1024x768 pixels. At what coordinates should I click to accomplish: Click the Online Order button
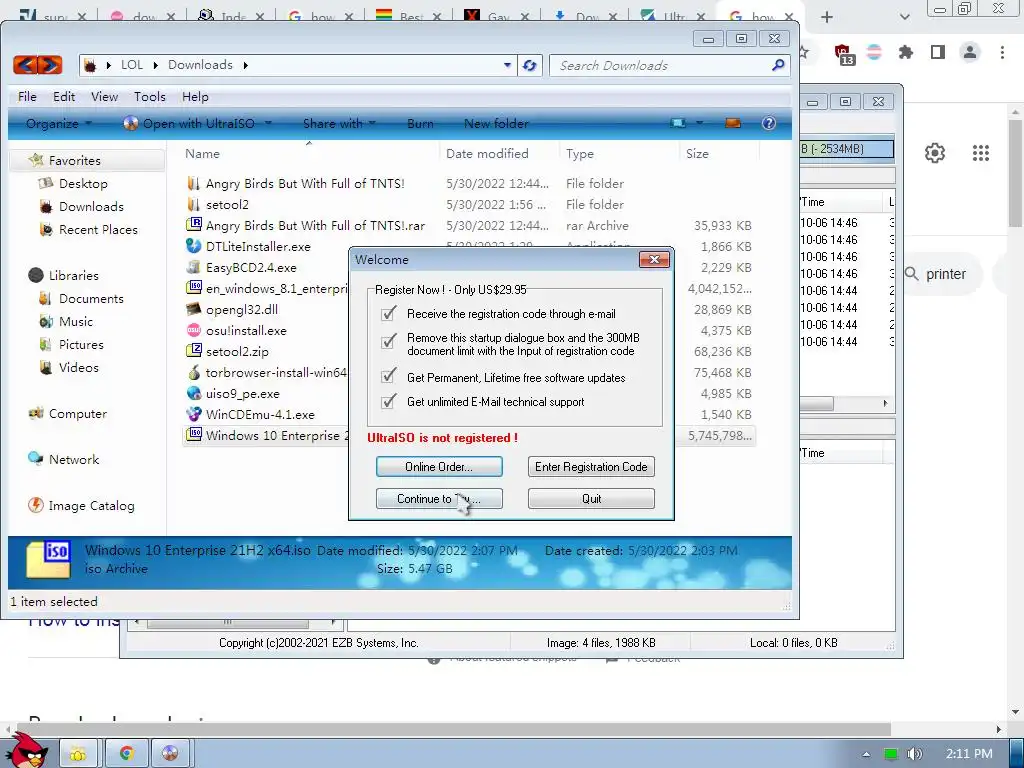pos(439,466)
